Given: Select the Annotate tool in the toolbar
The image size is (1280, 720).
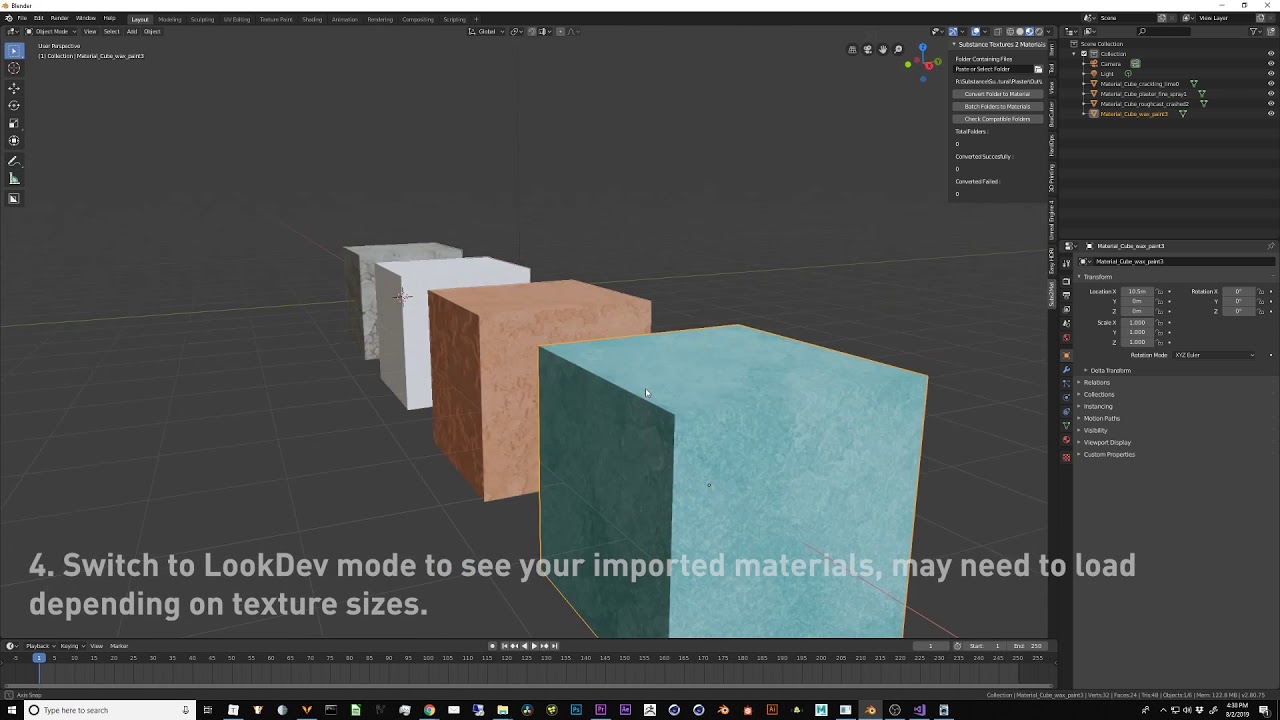Looking at the screenshot, I should click(14, 161).
